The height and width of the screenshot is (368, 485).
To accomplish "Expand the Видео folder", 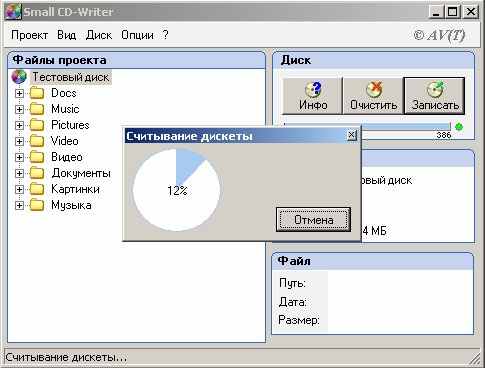I will [x=19, y=157].
